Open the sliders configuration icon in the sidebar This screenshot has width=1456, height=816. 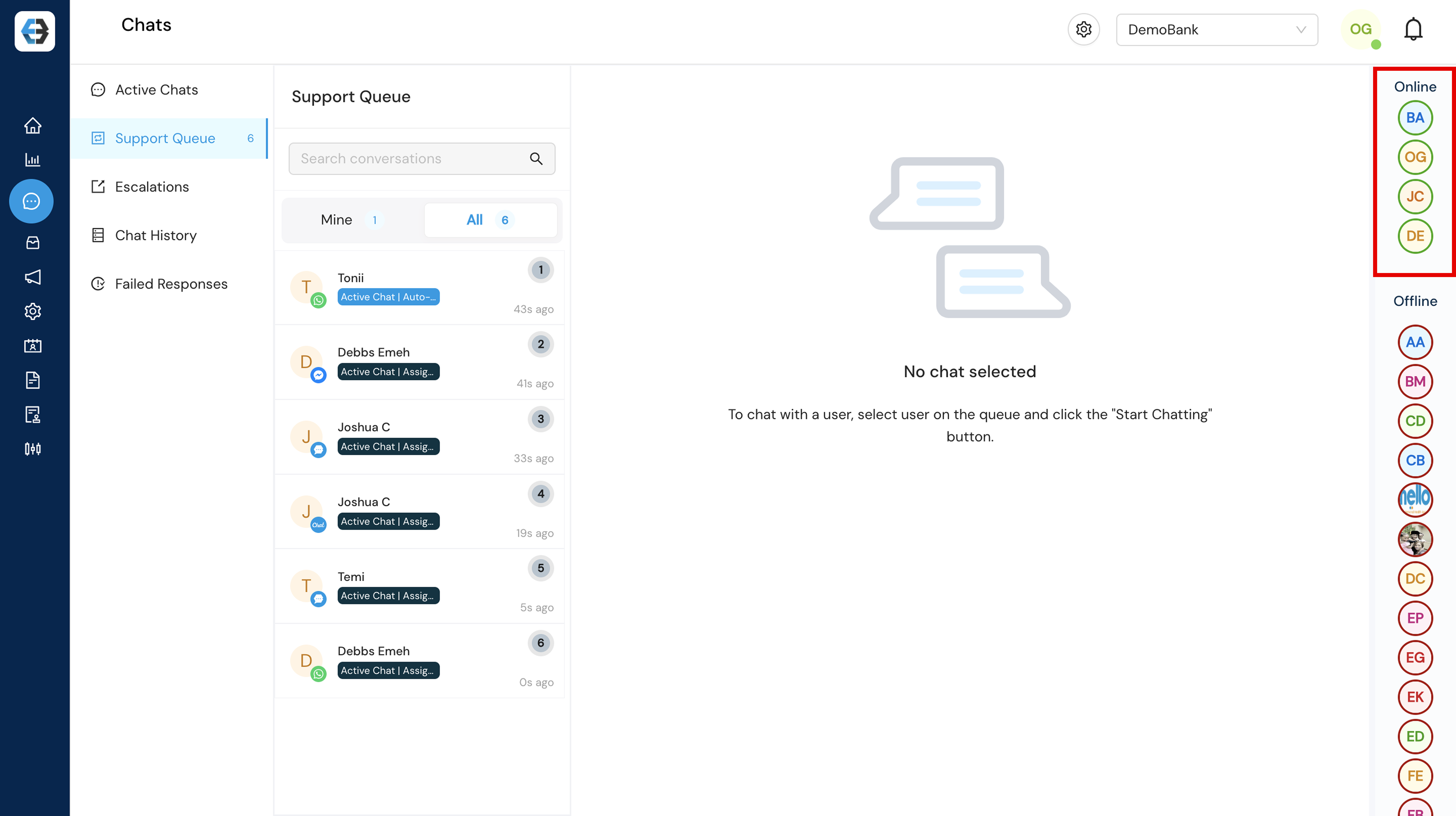[33, 449]
